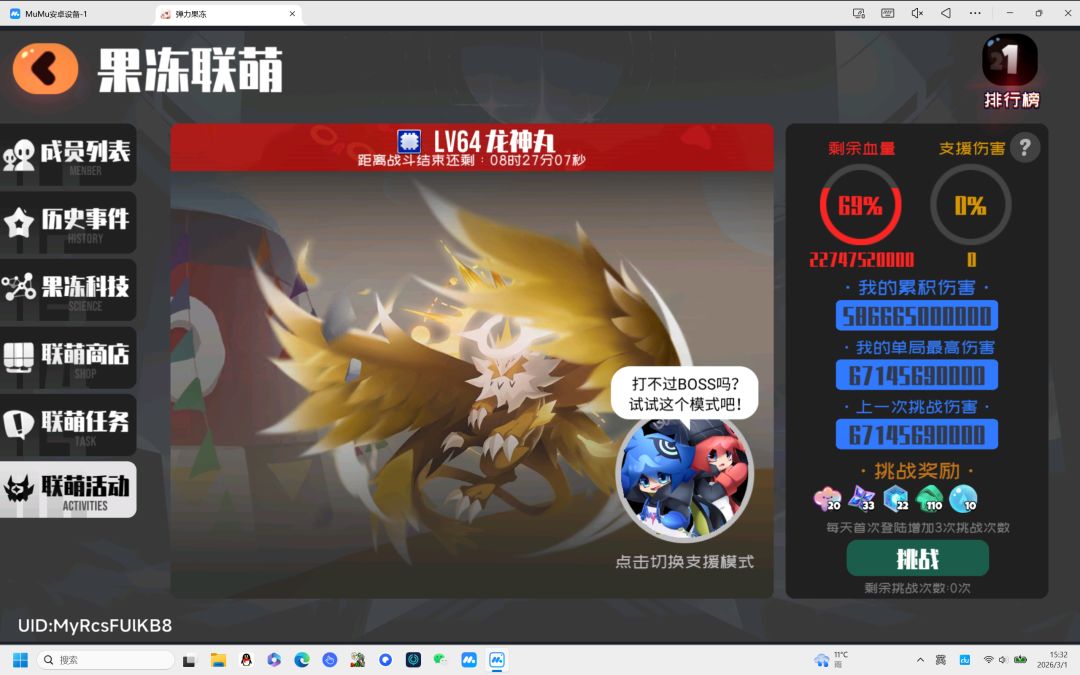Select the blue cube reward icon labeled 22
This screenshot has width=1080, height=675.
coord(895,499)
